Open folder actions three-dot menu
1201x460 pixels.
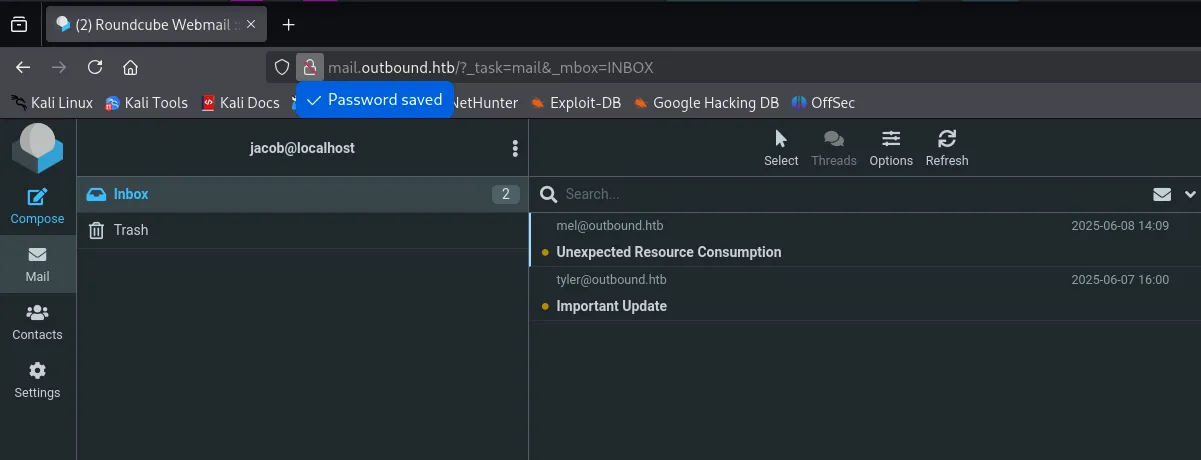[515, 149]
